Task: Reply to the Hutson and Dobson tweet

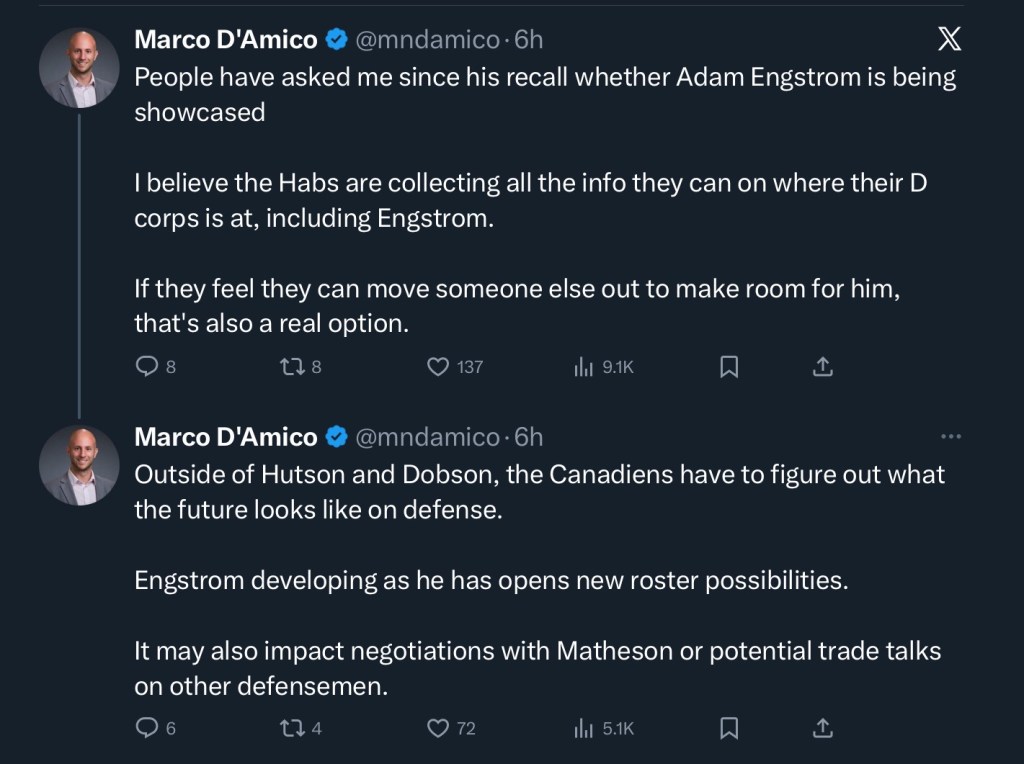Action: click(147, 728)
